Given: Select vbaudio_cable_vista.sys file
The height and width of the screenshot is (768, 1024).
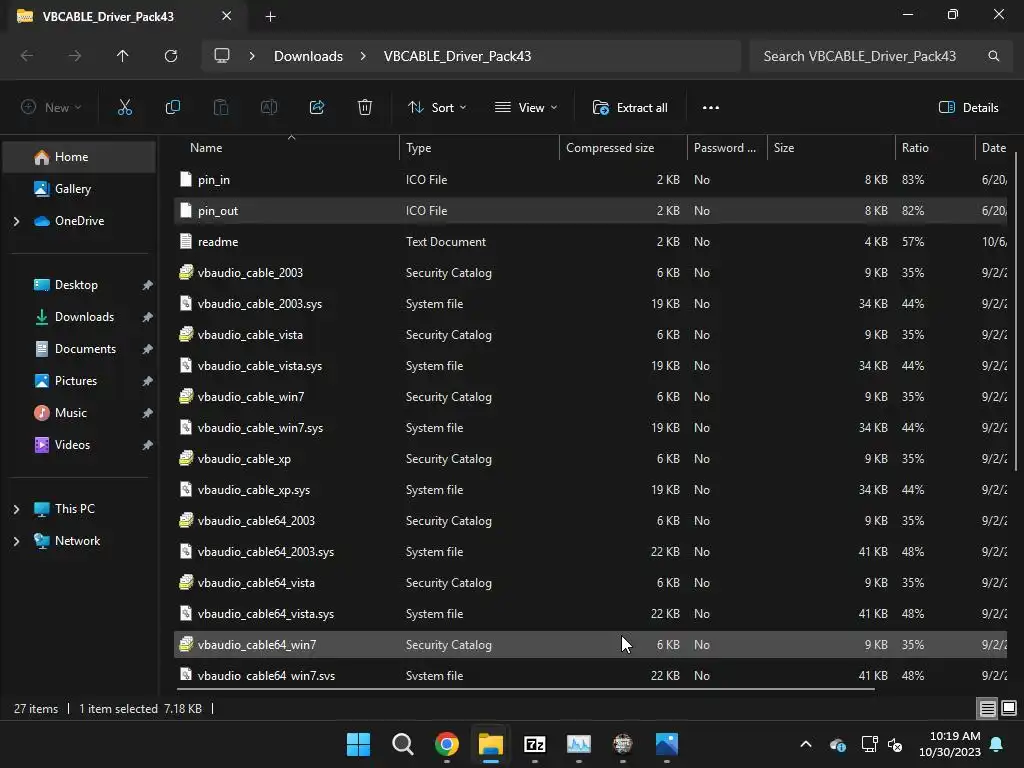Looking at the screenshot, I should point(591,366).
